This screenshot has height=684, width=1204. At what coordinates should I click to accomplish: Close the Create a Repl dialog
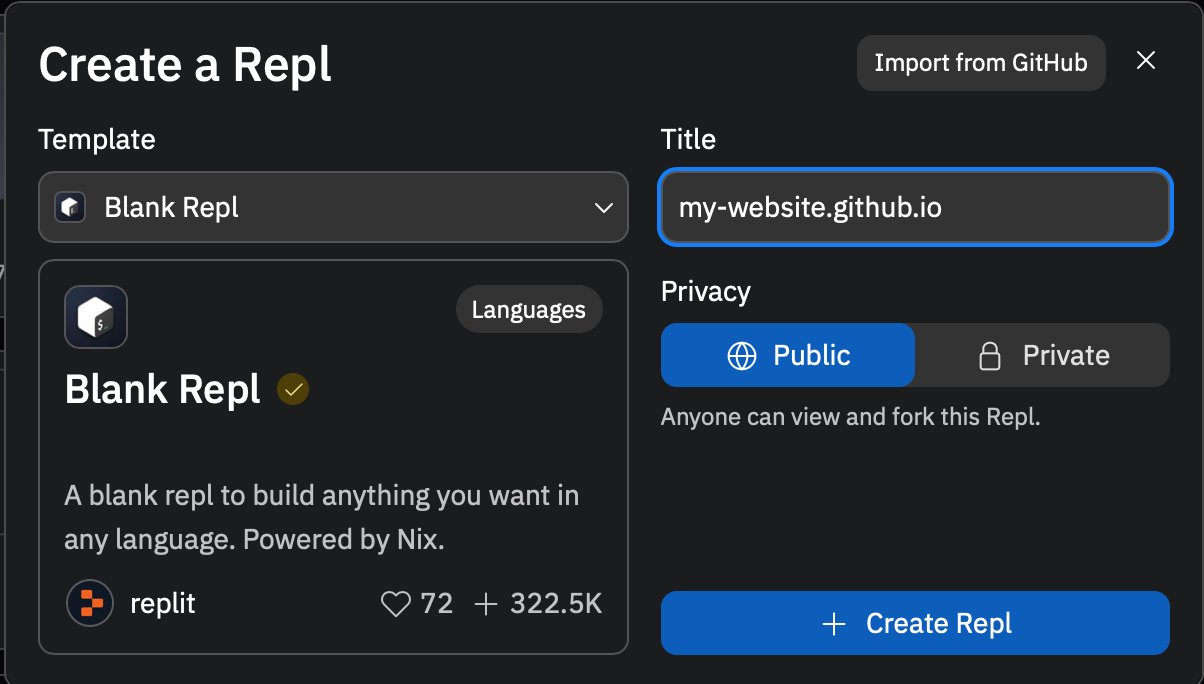coord(1146,60)
